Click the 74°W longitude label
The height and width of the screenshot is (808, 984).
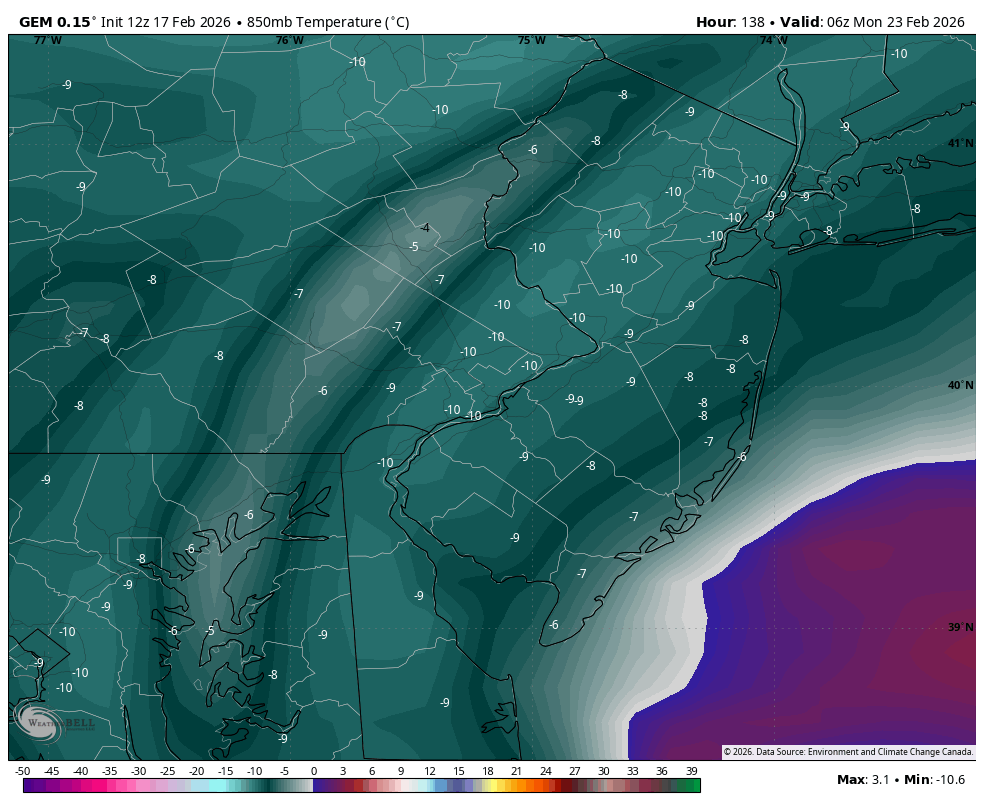773,40
